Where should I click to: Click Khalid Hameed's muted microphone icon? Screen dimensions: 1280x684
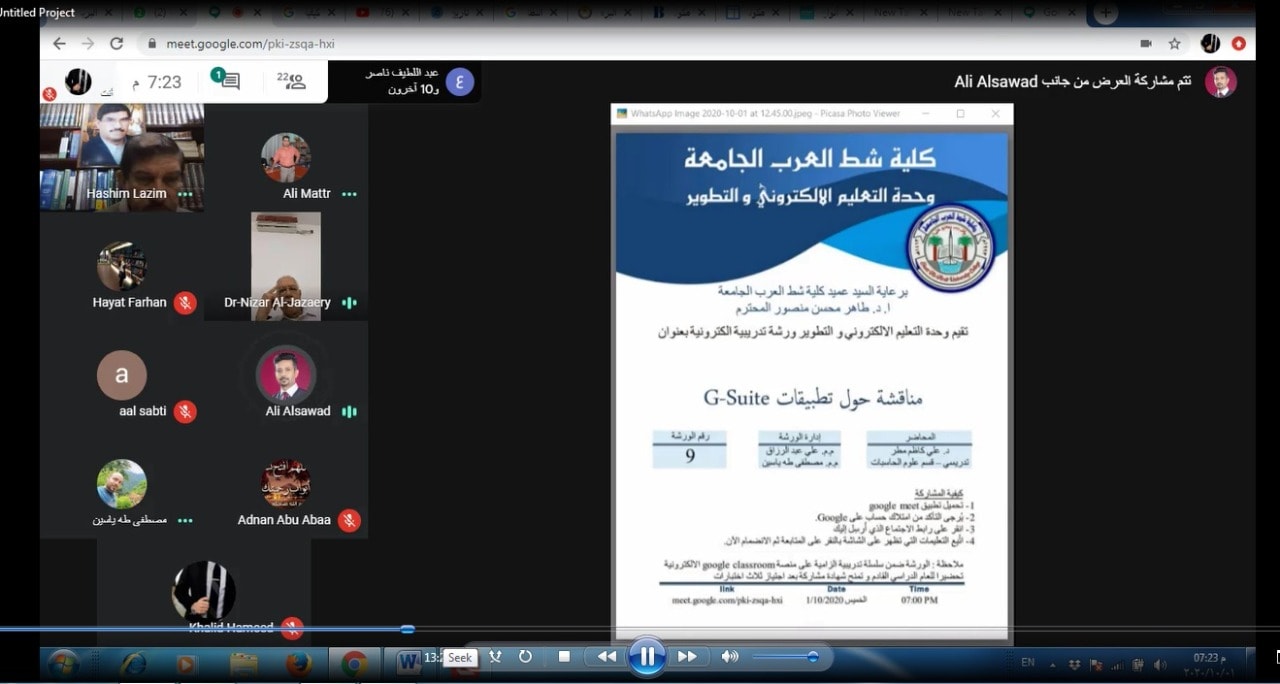[x=292, y=628]
